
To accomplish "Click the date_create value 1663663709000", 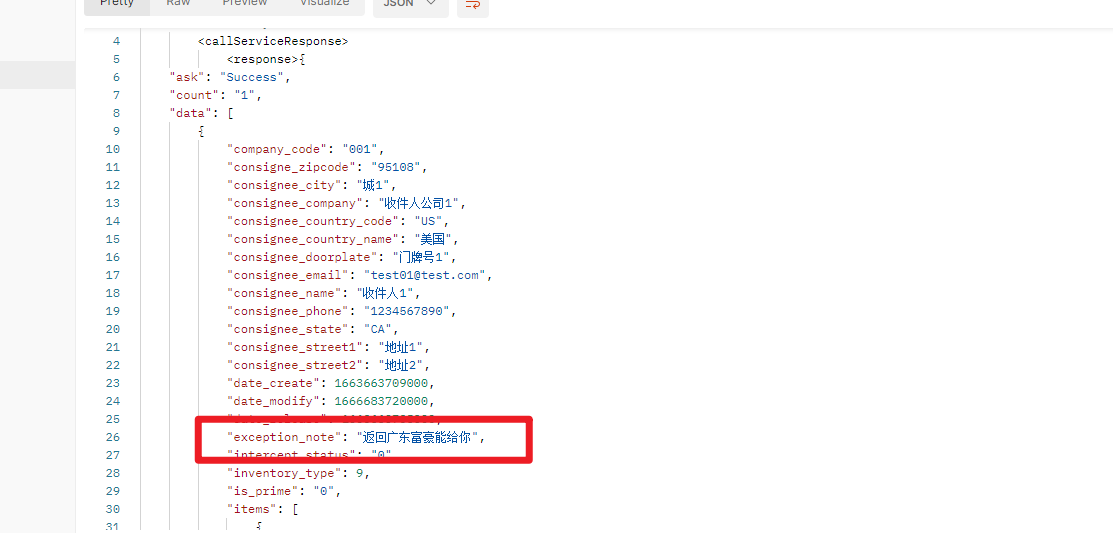I will 380,383.
